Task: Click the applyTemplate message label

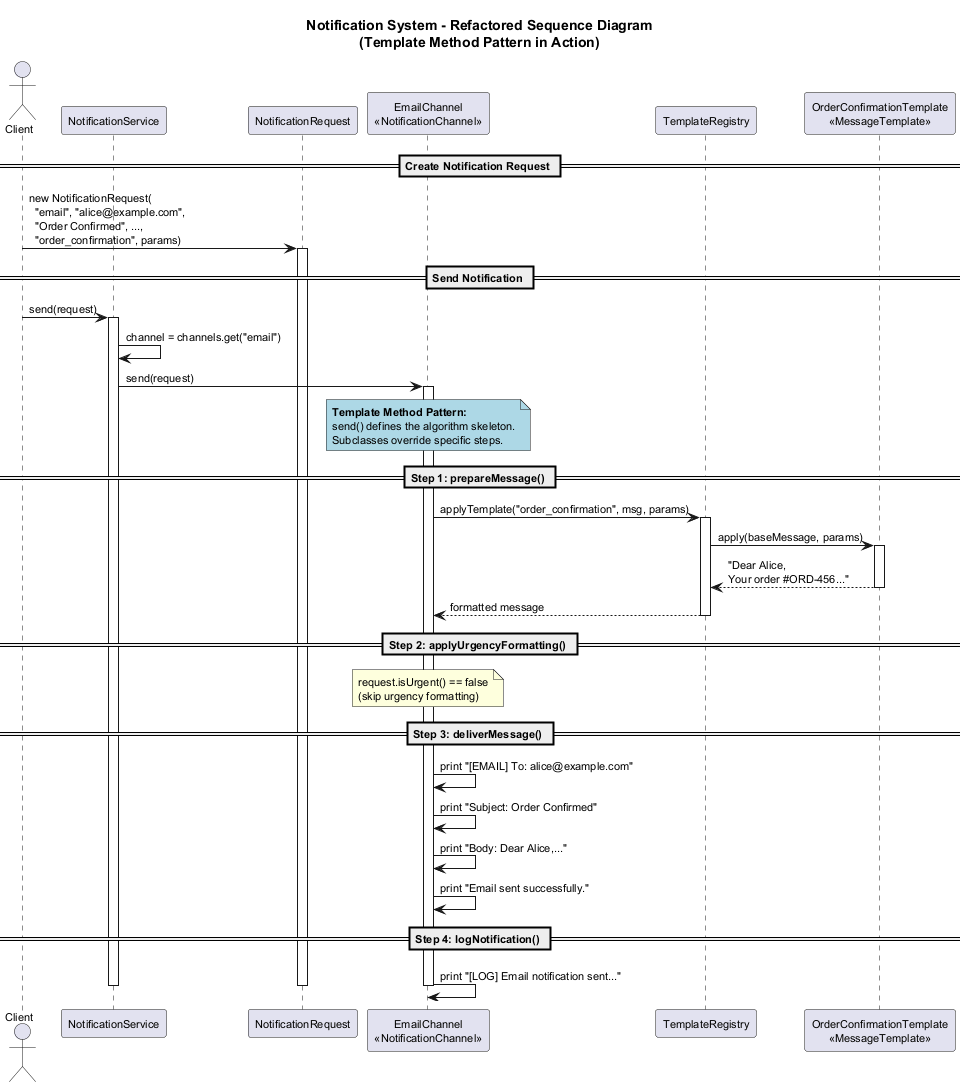Action: [x=563, y=510]
